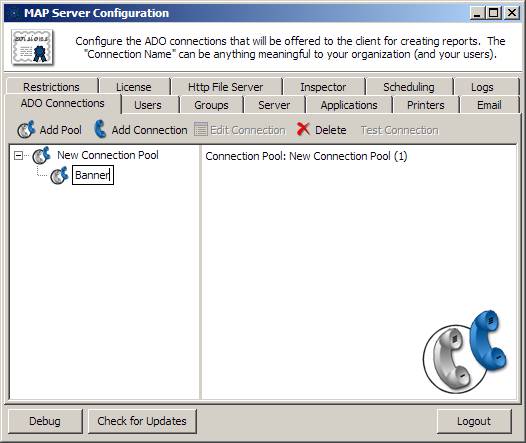
Task: Maximize the MAP Server Configuration window
Action: 493,13
